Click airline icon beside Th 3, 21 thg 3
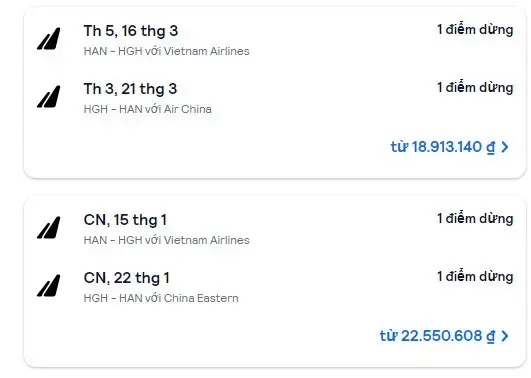 [49, 97]
